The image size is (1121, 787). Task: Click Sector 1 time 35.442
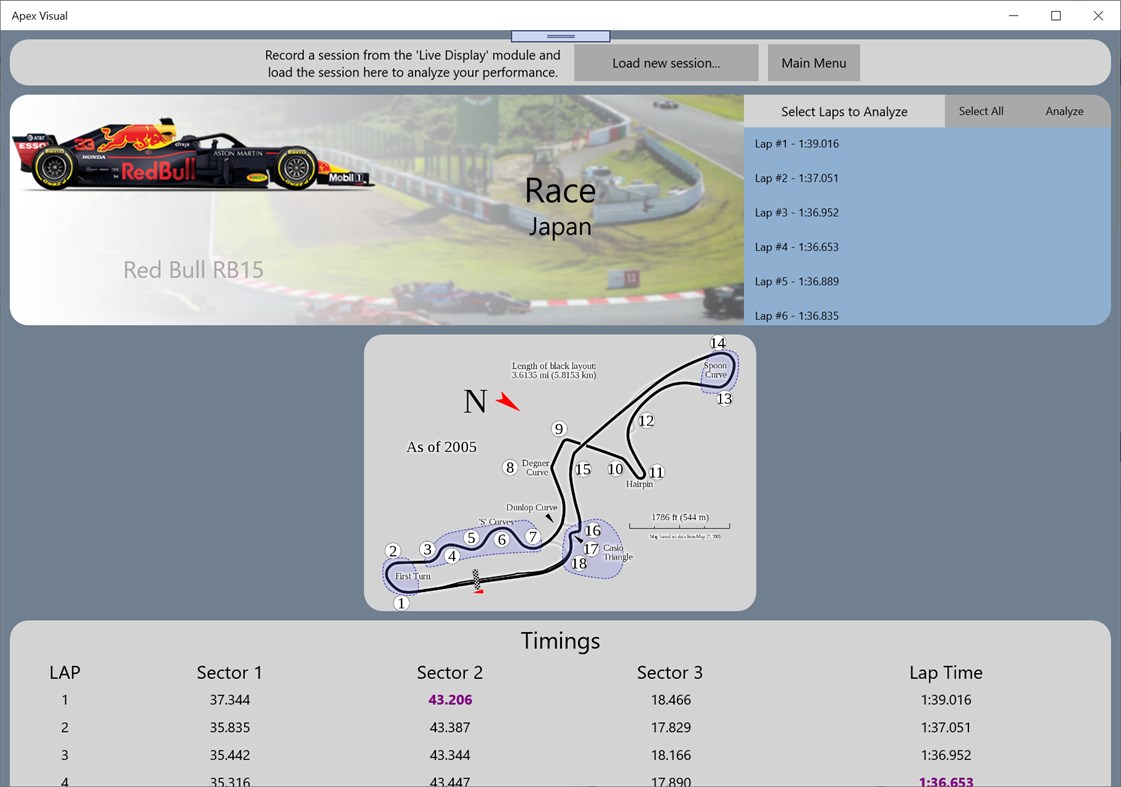[229, 755]
